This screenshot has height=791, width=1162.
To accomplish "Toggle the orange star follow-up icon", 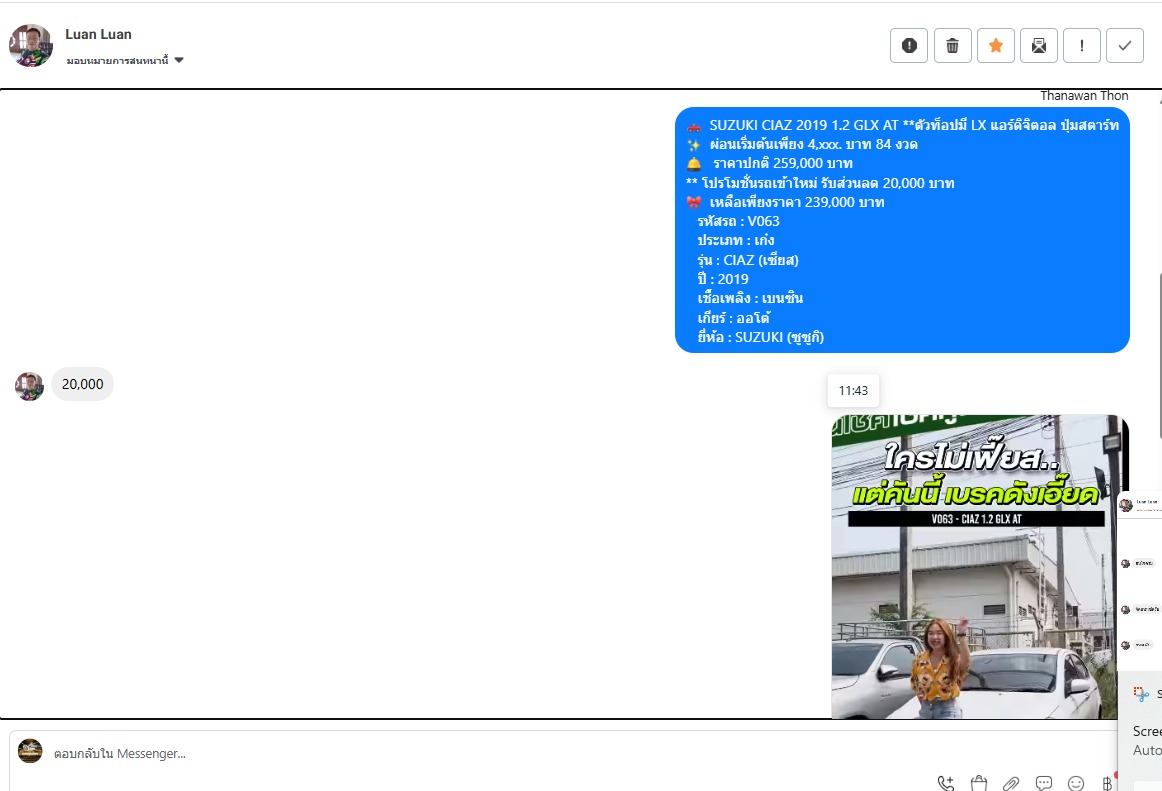I will tap(995, 45).
